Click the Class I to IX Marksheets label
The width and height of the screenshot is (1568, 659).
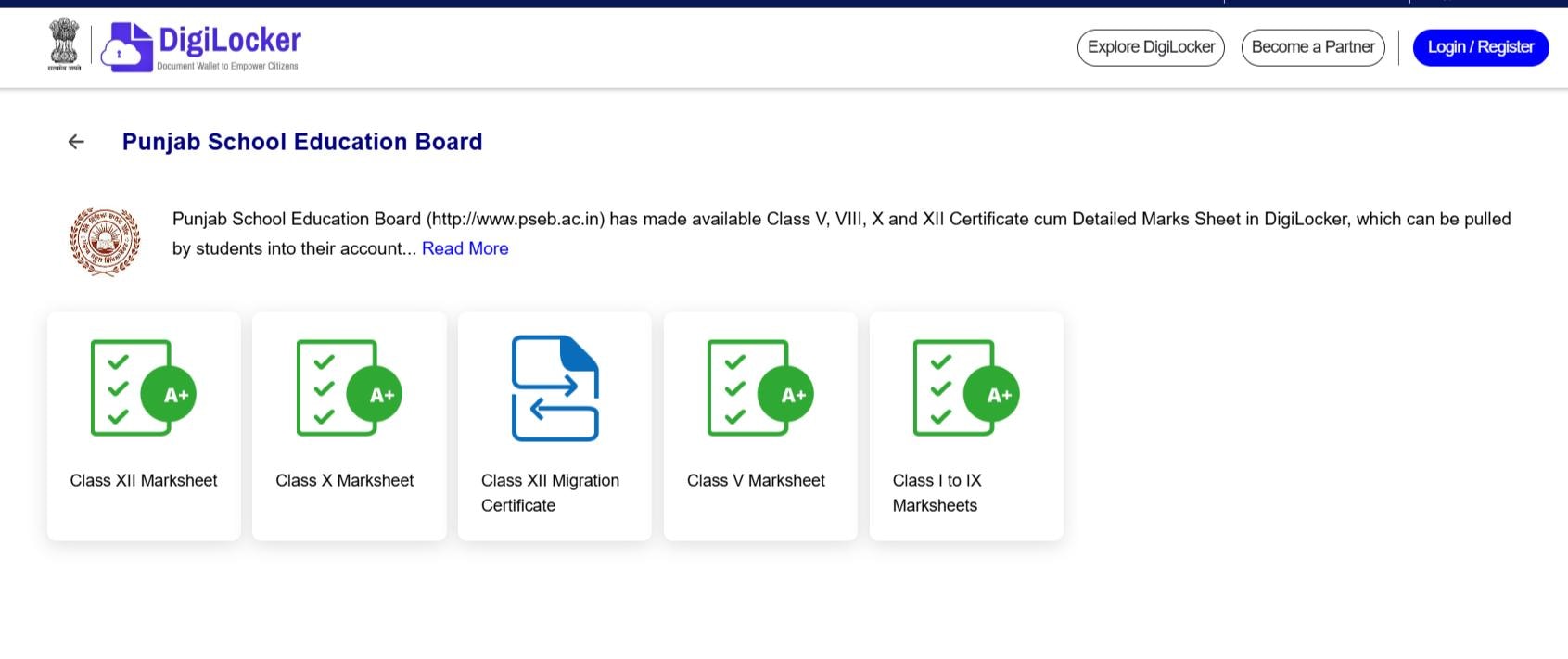click(937, 493)
